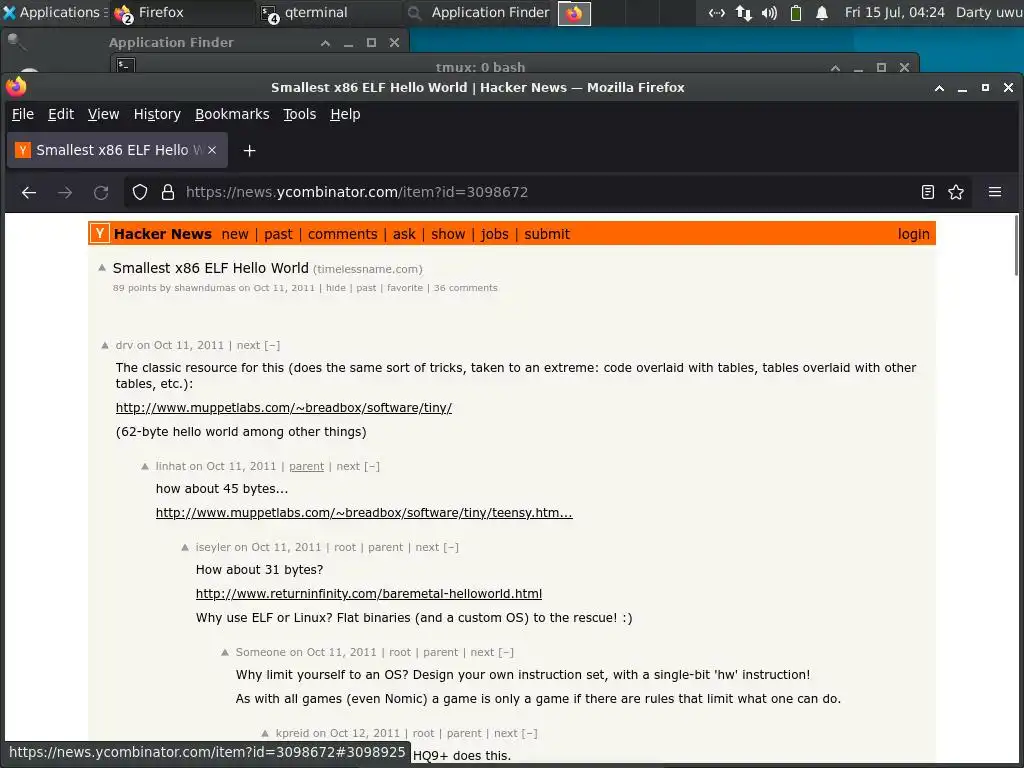Click the Firefox forward arrow
The image size is (1024, 768).
pos(65,192)
